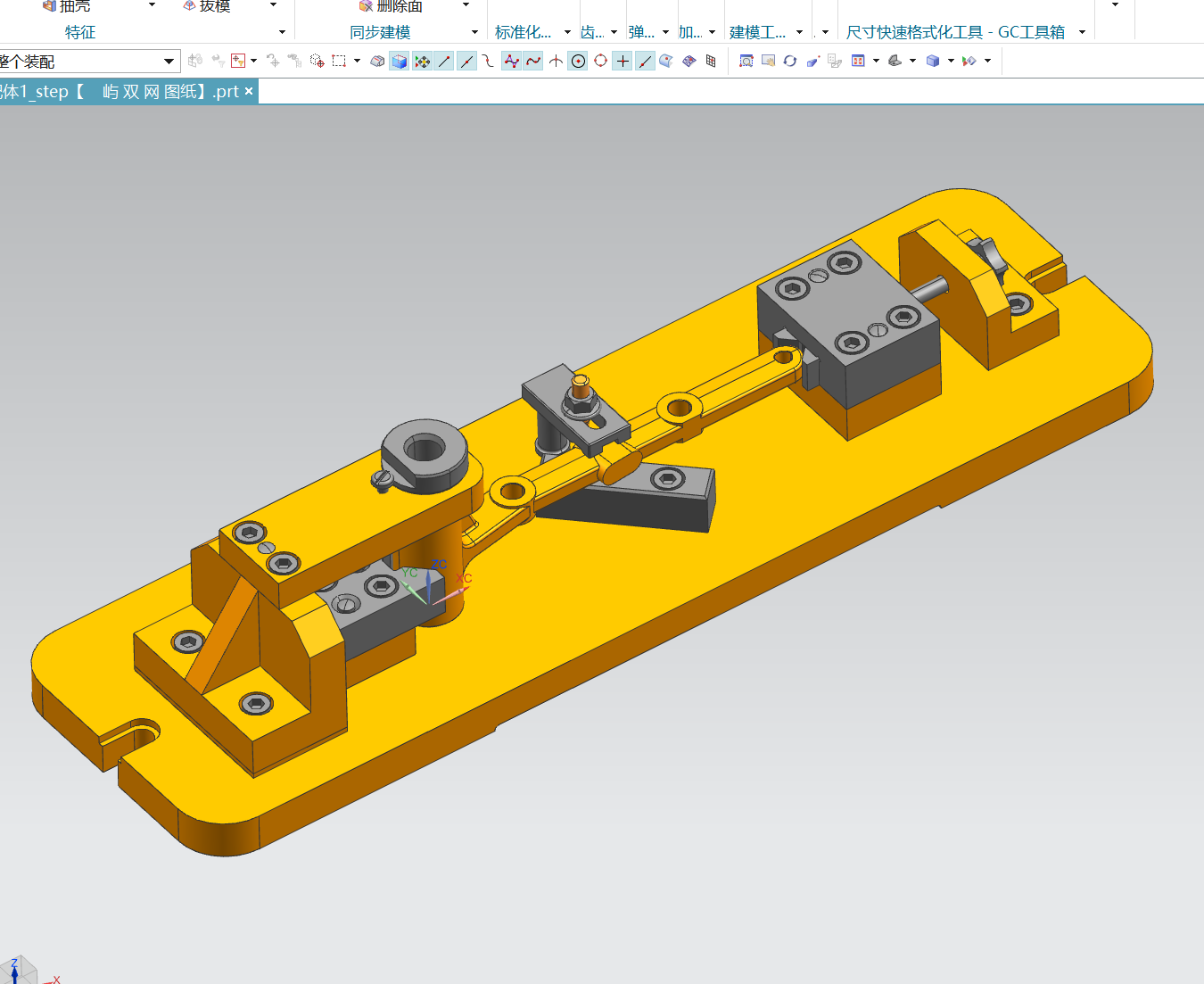Click the rectangle selection icon
The image size is (1204, 984).
(x=339, y=61)
